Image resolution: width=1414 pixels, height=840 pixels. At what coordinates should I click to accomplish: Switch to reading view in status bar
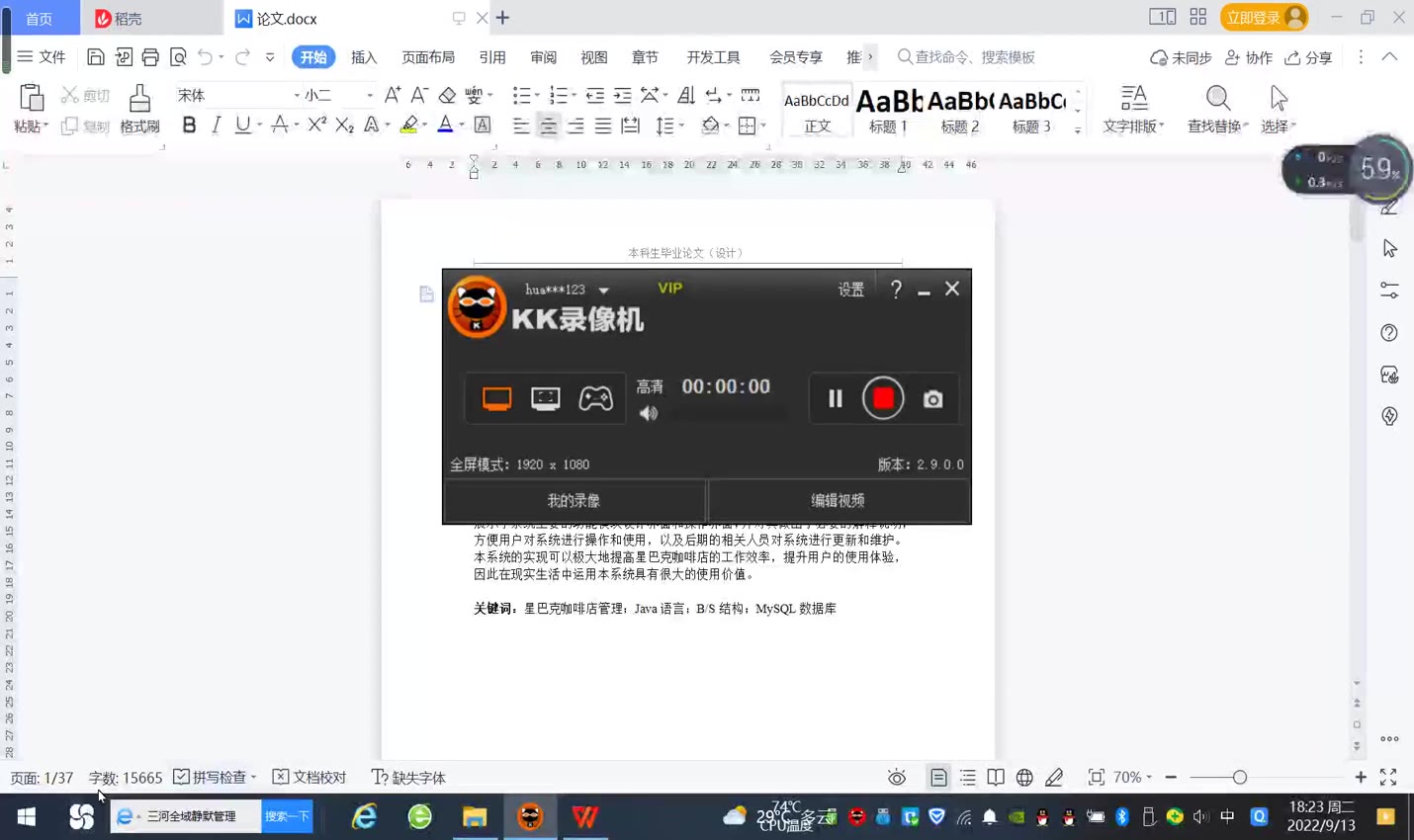[x=996, y=778]
